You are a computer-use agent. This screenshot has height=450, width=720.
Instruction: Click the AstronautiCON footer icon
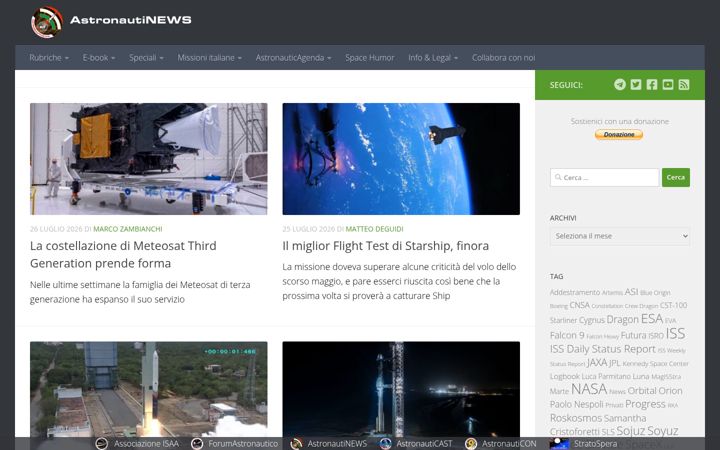[x=471, y=444]
